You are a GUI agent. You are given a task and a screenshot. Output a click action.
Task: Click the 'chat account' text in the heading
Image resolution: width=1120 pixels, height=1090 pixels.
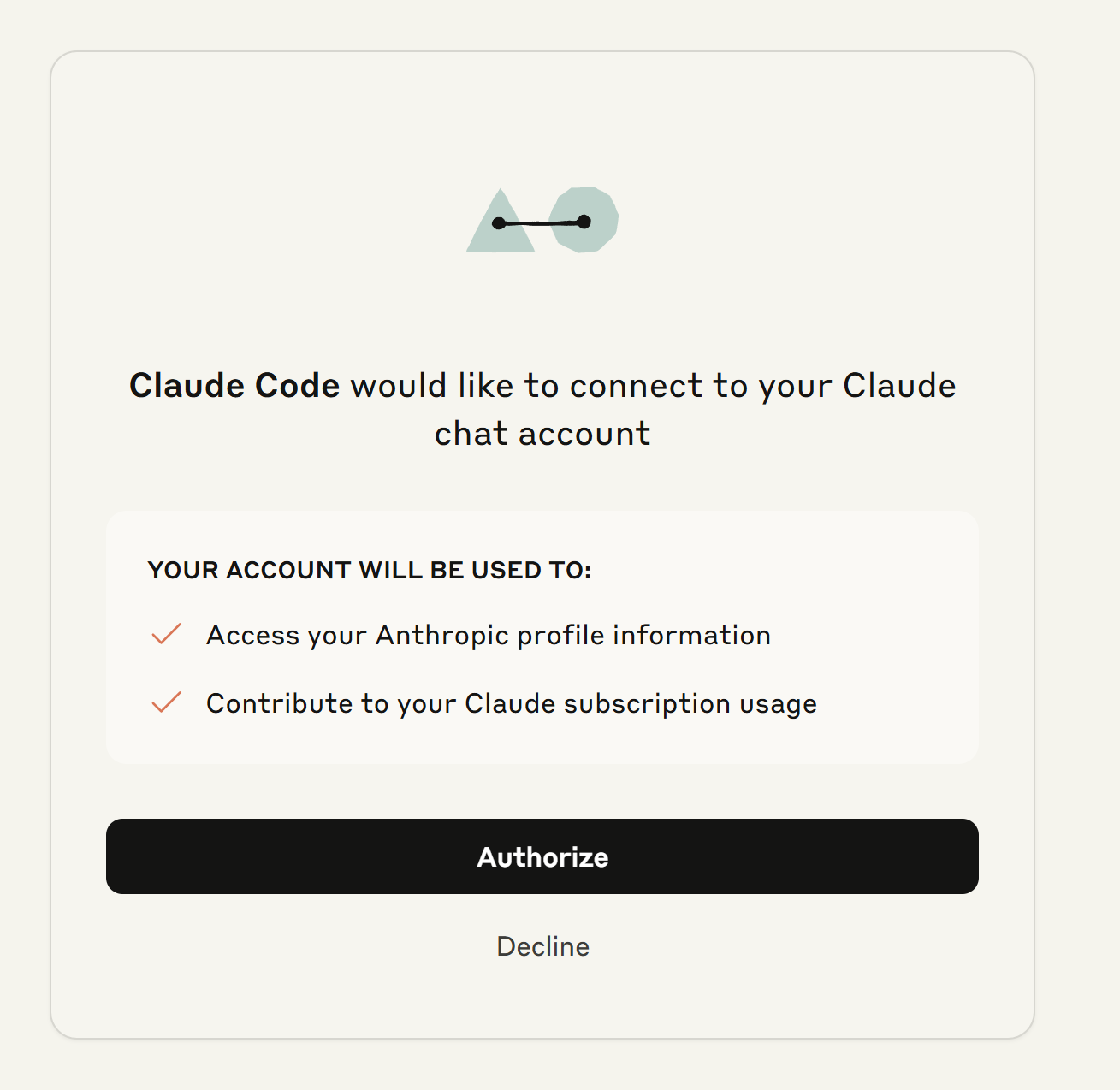point(542,434)
